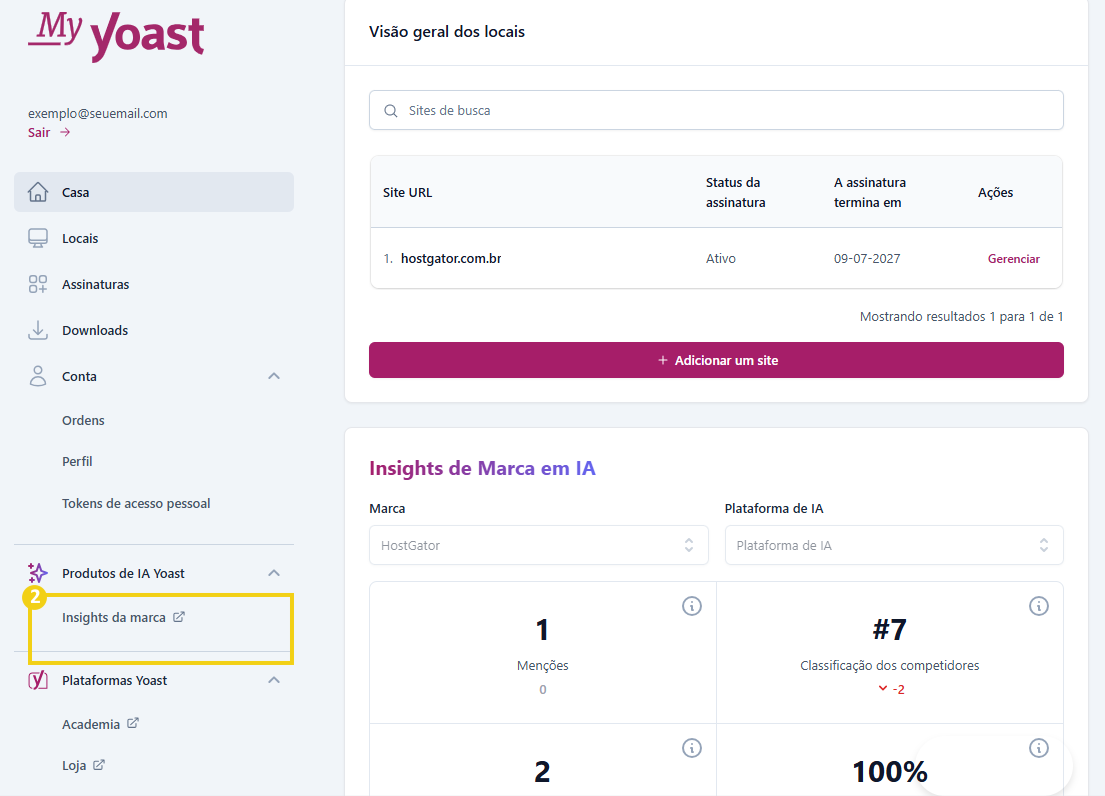Click the Sites de busca search field
Image resolution: width=1105 pixels, height=796 pixels.
716,110
